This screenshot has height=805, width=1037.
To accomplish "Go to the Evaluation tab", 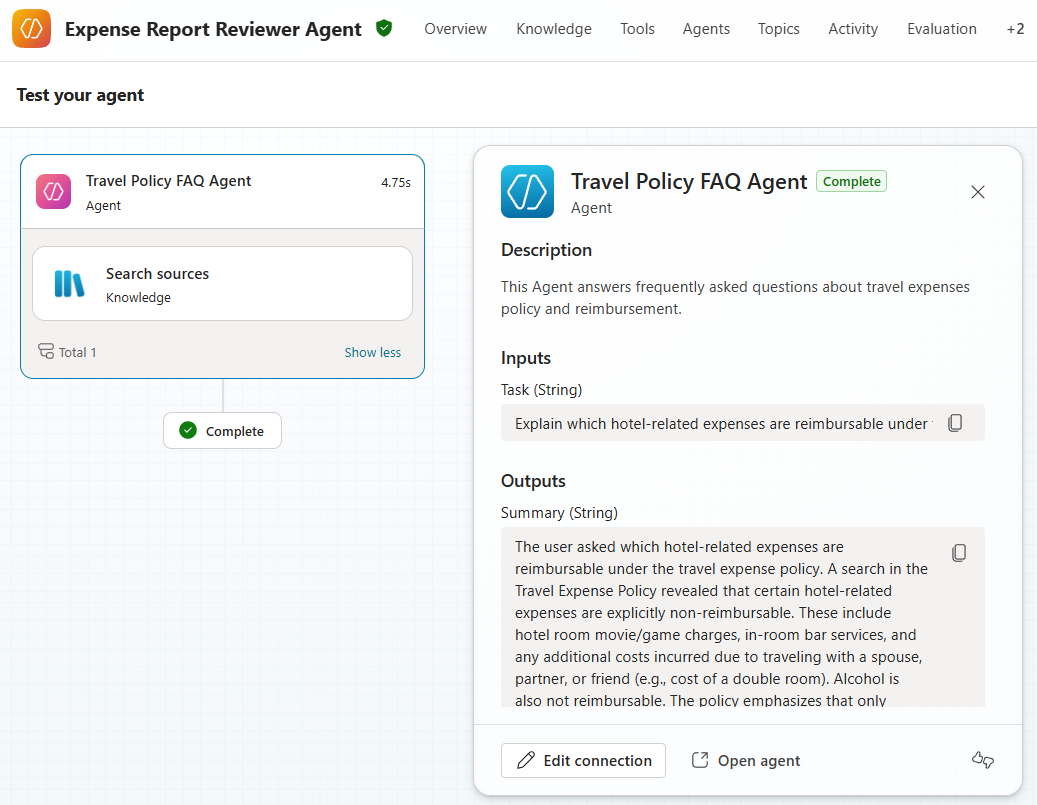I will pyautogui.click(x=941, y=29).
